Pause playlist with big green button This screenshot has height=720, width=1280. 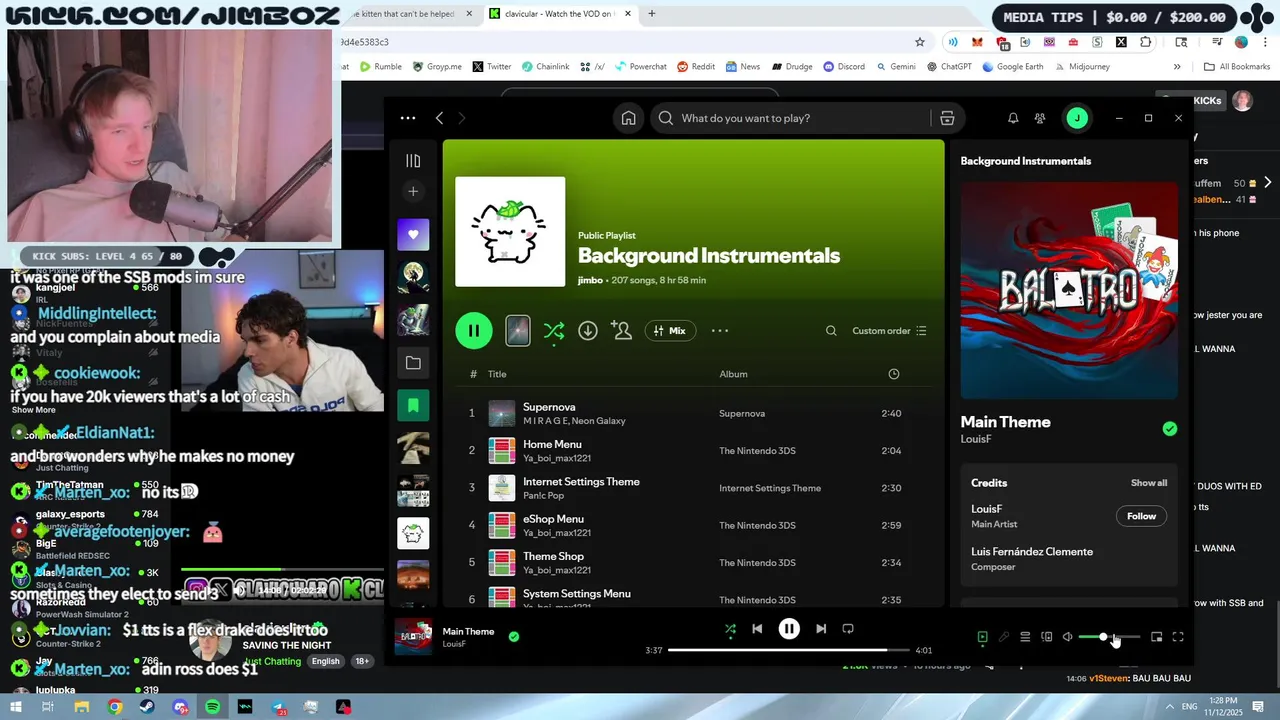(474, 331)
